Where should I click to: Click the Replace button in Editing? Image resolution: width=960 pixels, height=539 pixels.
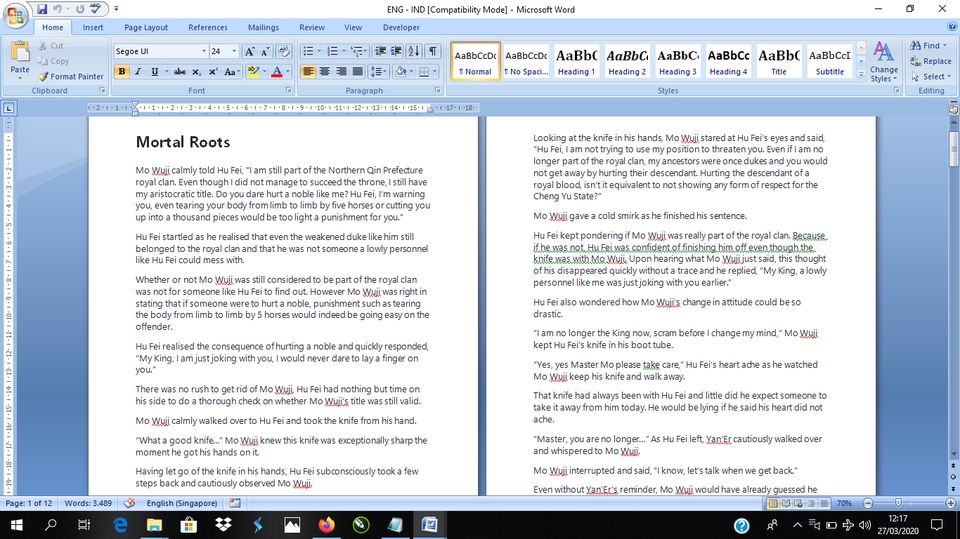931,61
